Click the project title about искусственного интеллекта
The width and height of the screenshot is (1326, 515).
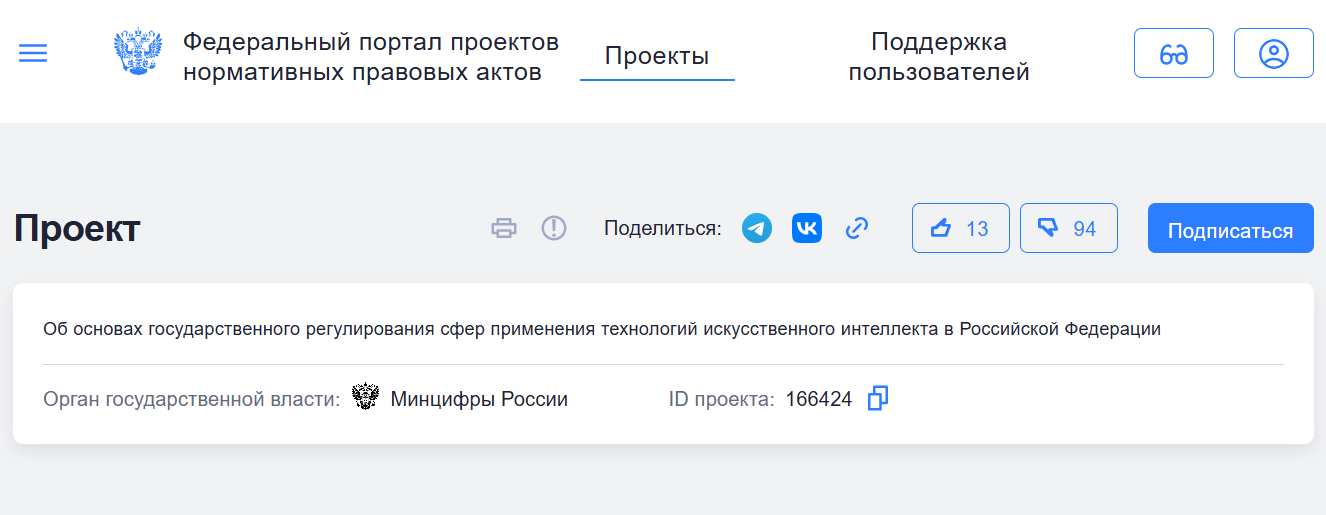[602, 329]
